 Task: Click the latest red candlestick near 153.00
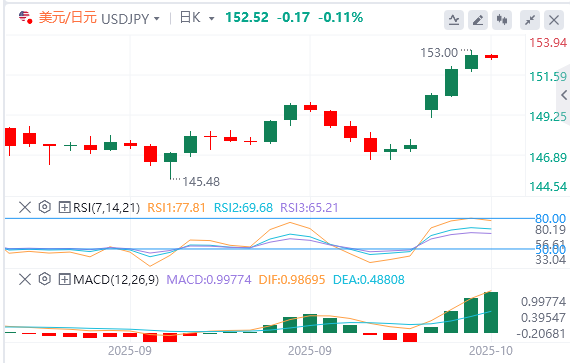coord(491,56)
